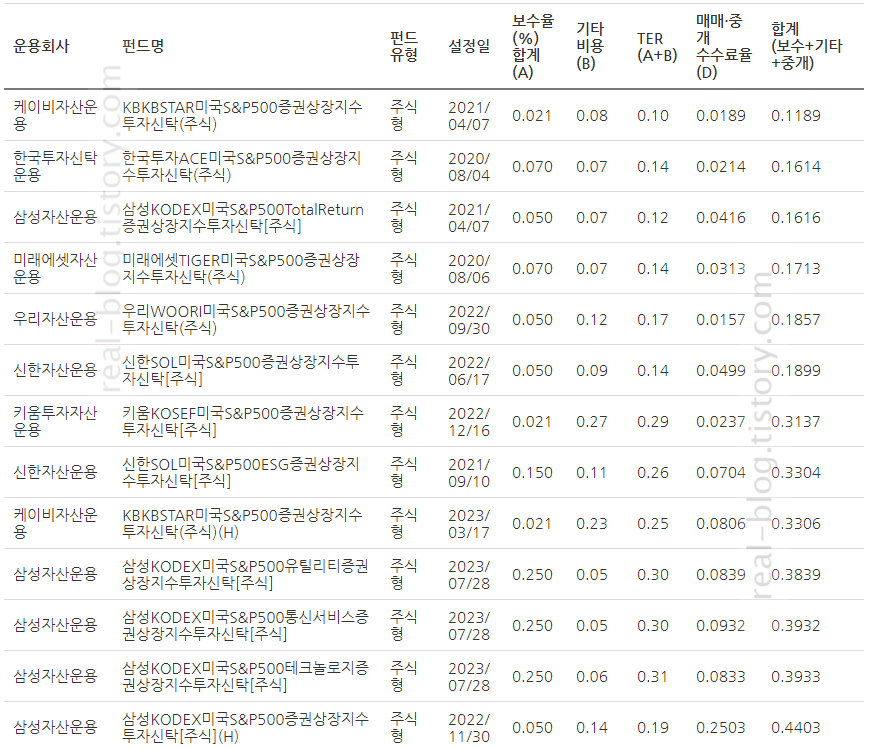The height and width of the screenshot is (749, 871).
Task: Click brokerage fee value 0.0499
Action: click(720, 371)
